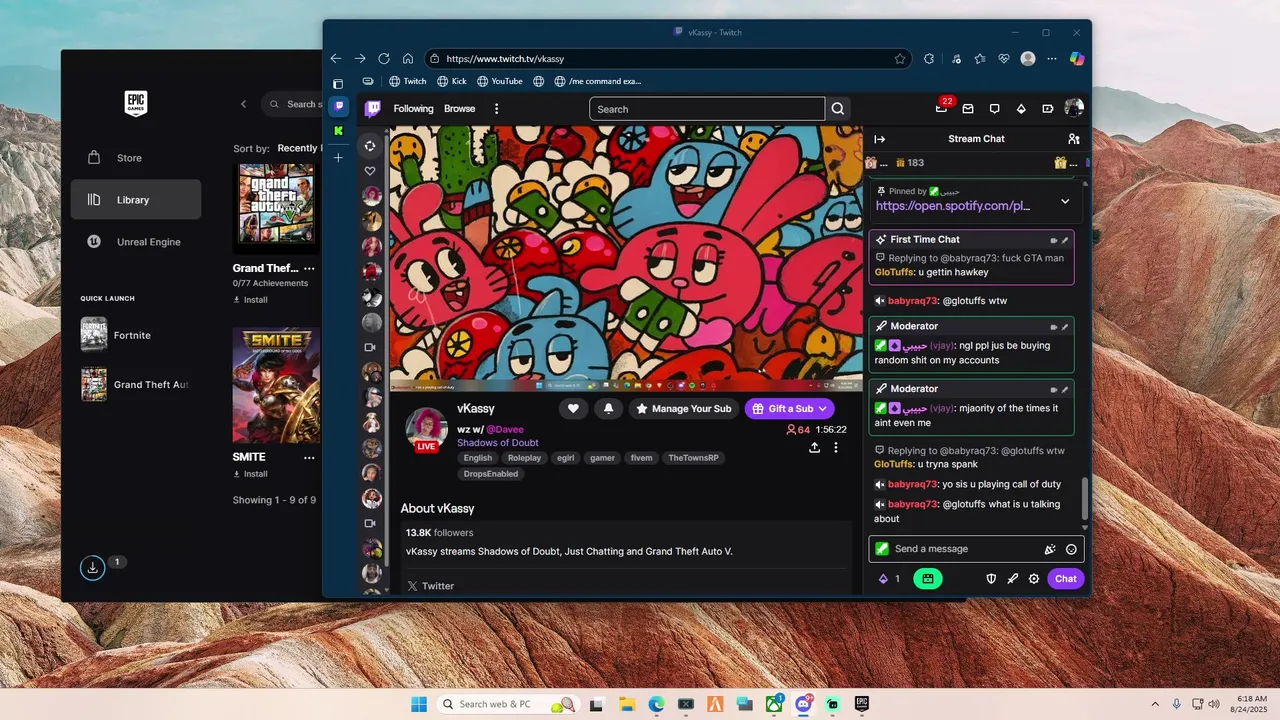Launch Fortnite from Epic Quick Launch
Screen dimensions: 1280x720
(131, 336)
